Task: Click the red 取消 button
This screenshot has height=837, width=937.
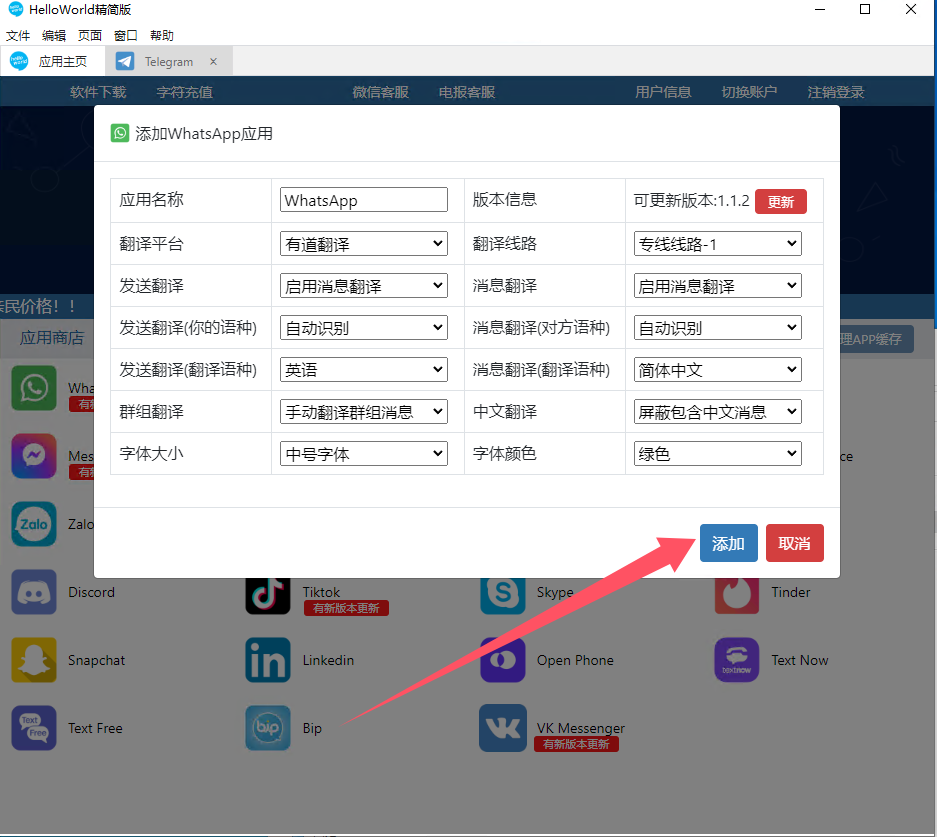Action: [795, 543]
